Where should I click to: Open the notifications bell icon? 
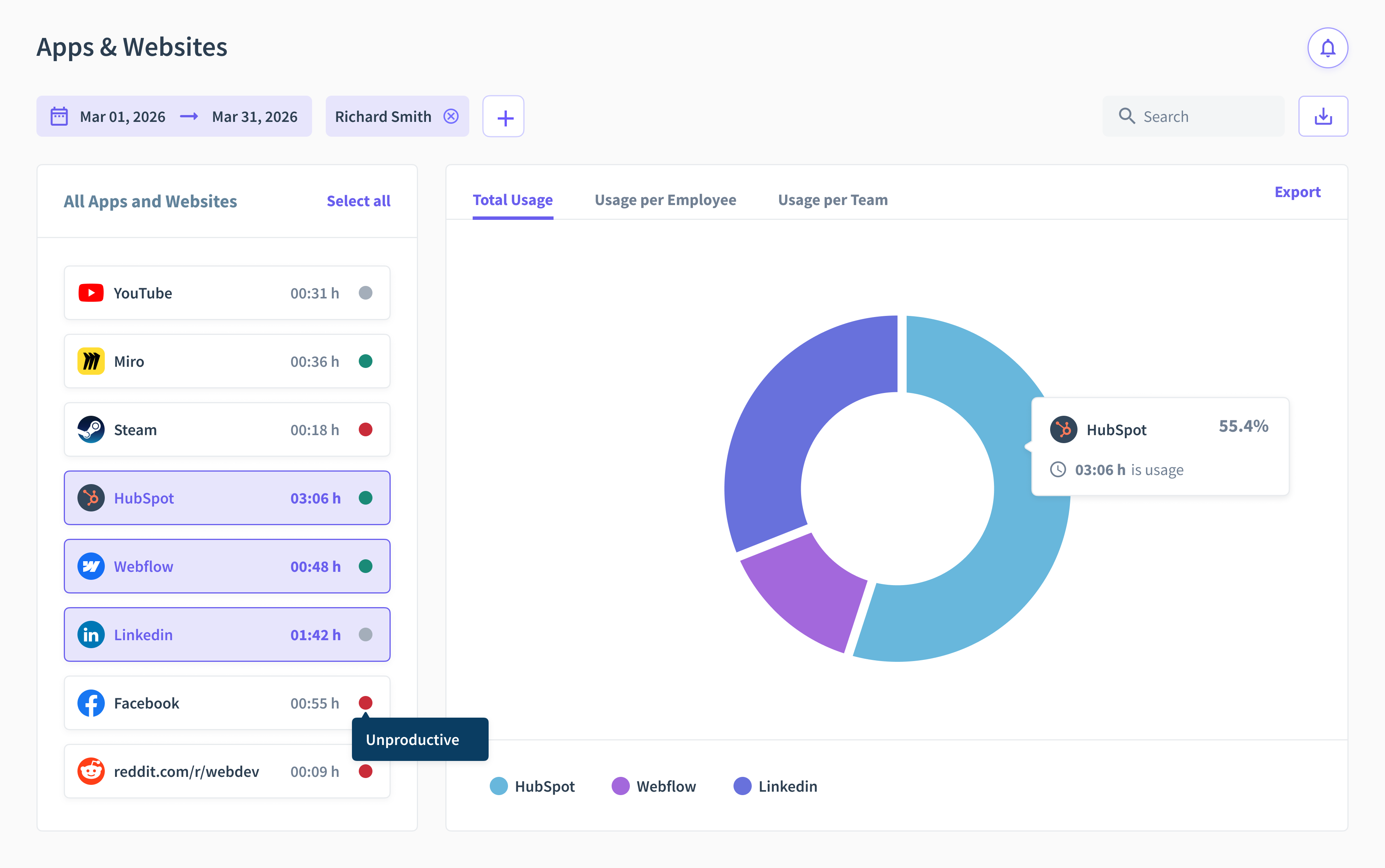point(1327,47)
